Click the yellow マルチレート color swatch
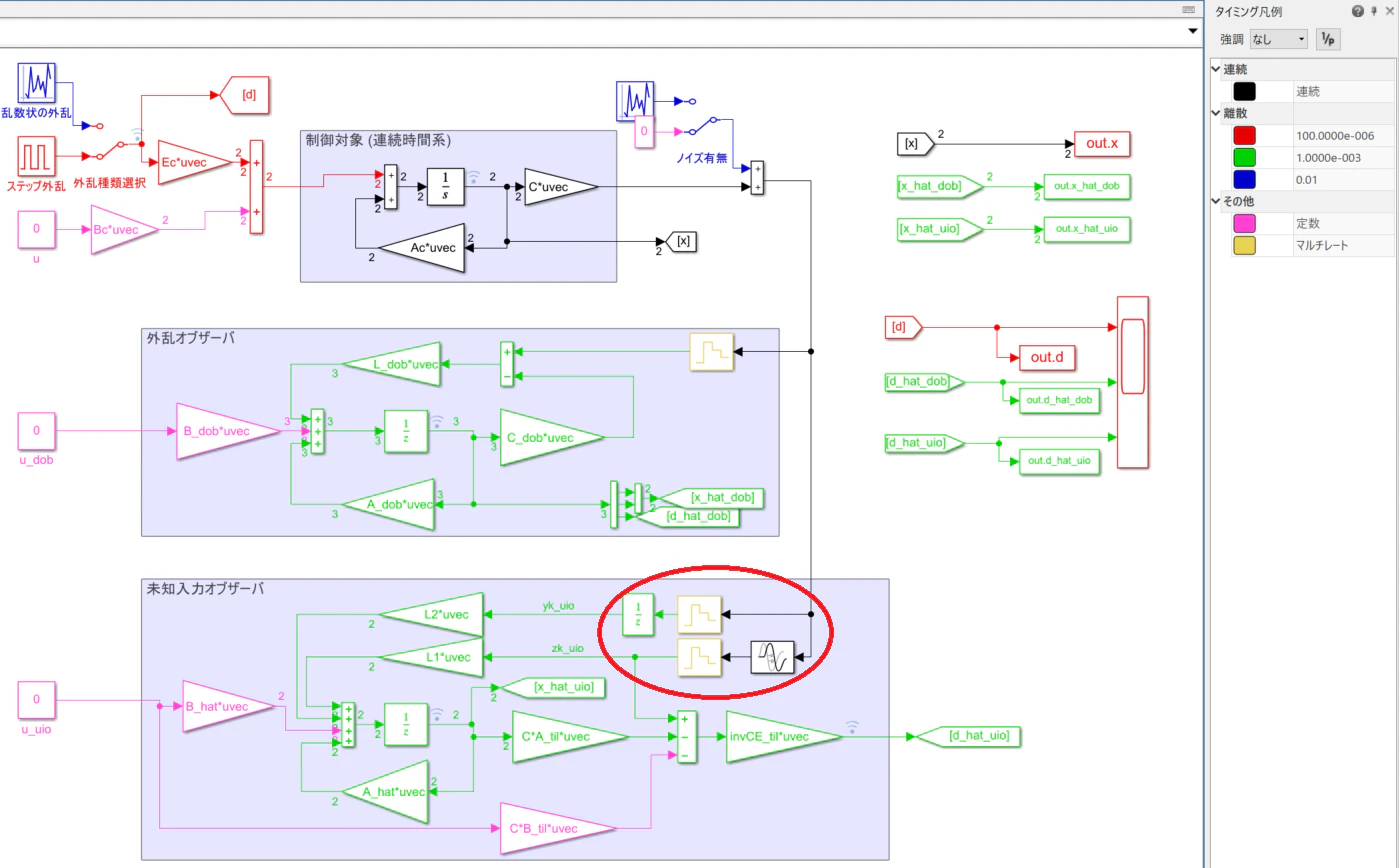The width and height of the screenshot is (1399, 868). click(1244, 245)
